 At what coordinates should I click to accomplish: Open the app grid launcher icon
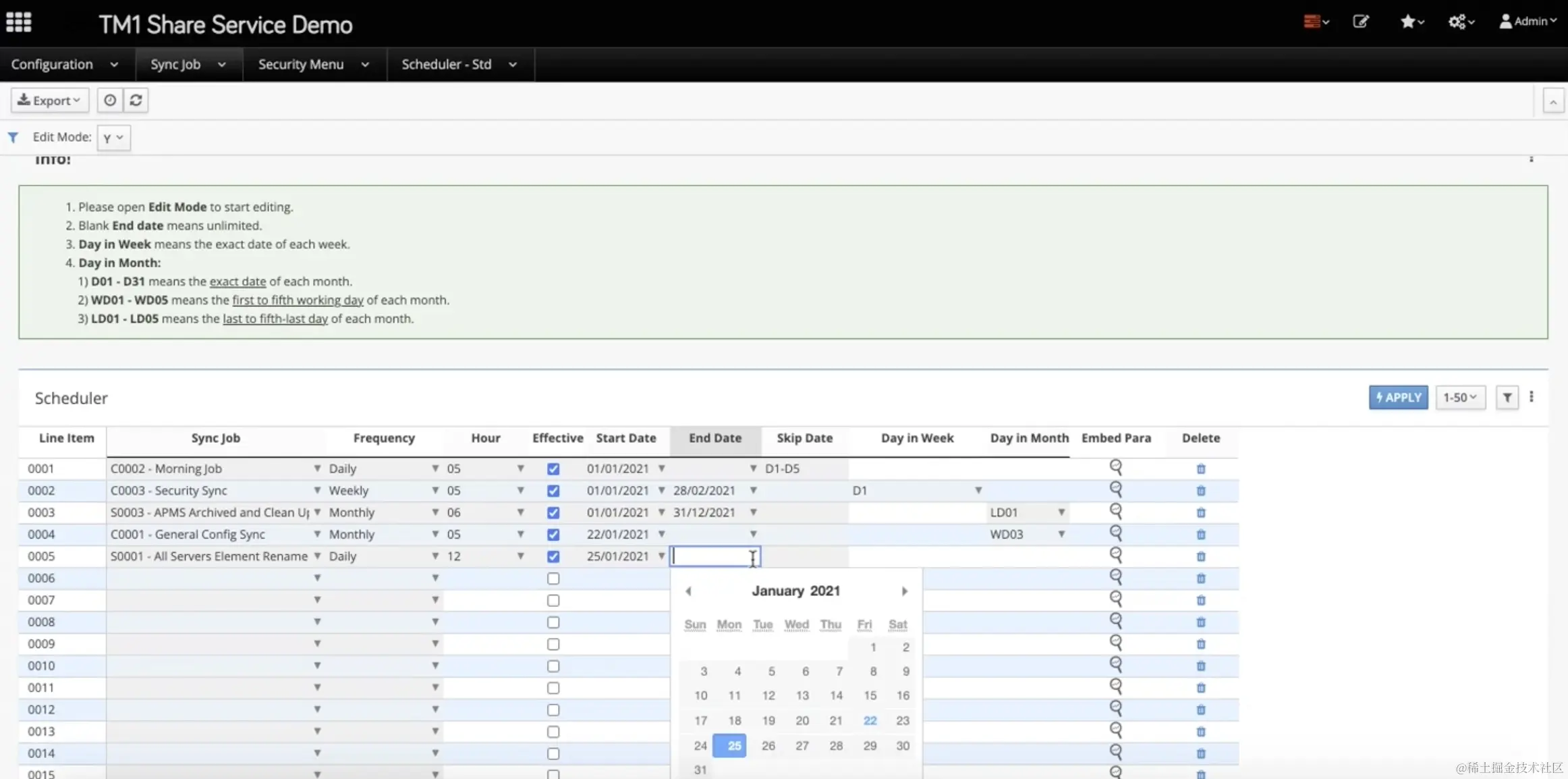pos(18,22)
